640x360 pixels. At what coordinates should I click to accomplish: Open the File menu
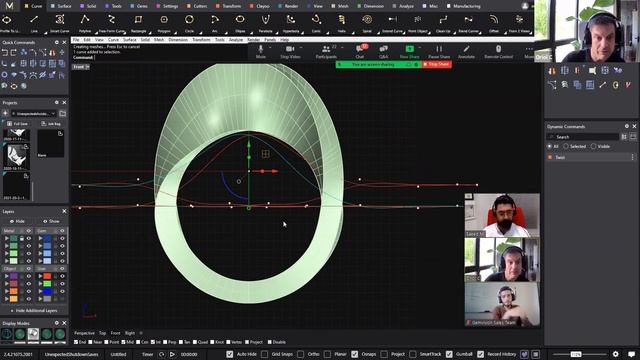tap(76, 40)
